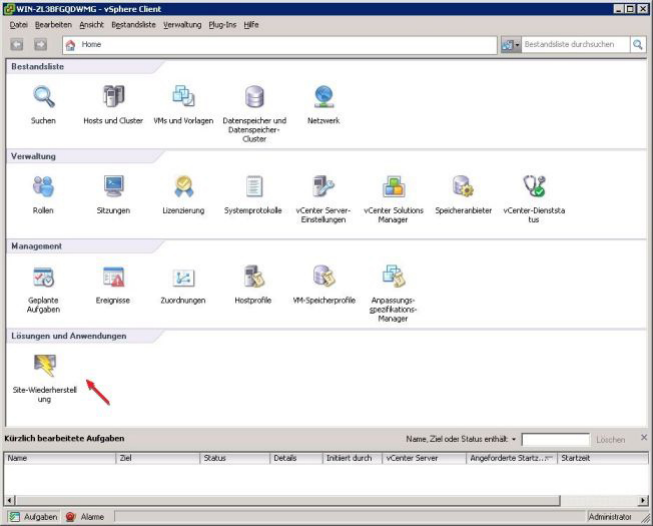The height and width of the screenshot is (526, 653).
Task: Open vCenter Solutions Manager
Action: tap(394, 199)
